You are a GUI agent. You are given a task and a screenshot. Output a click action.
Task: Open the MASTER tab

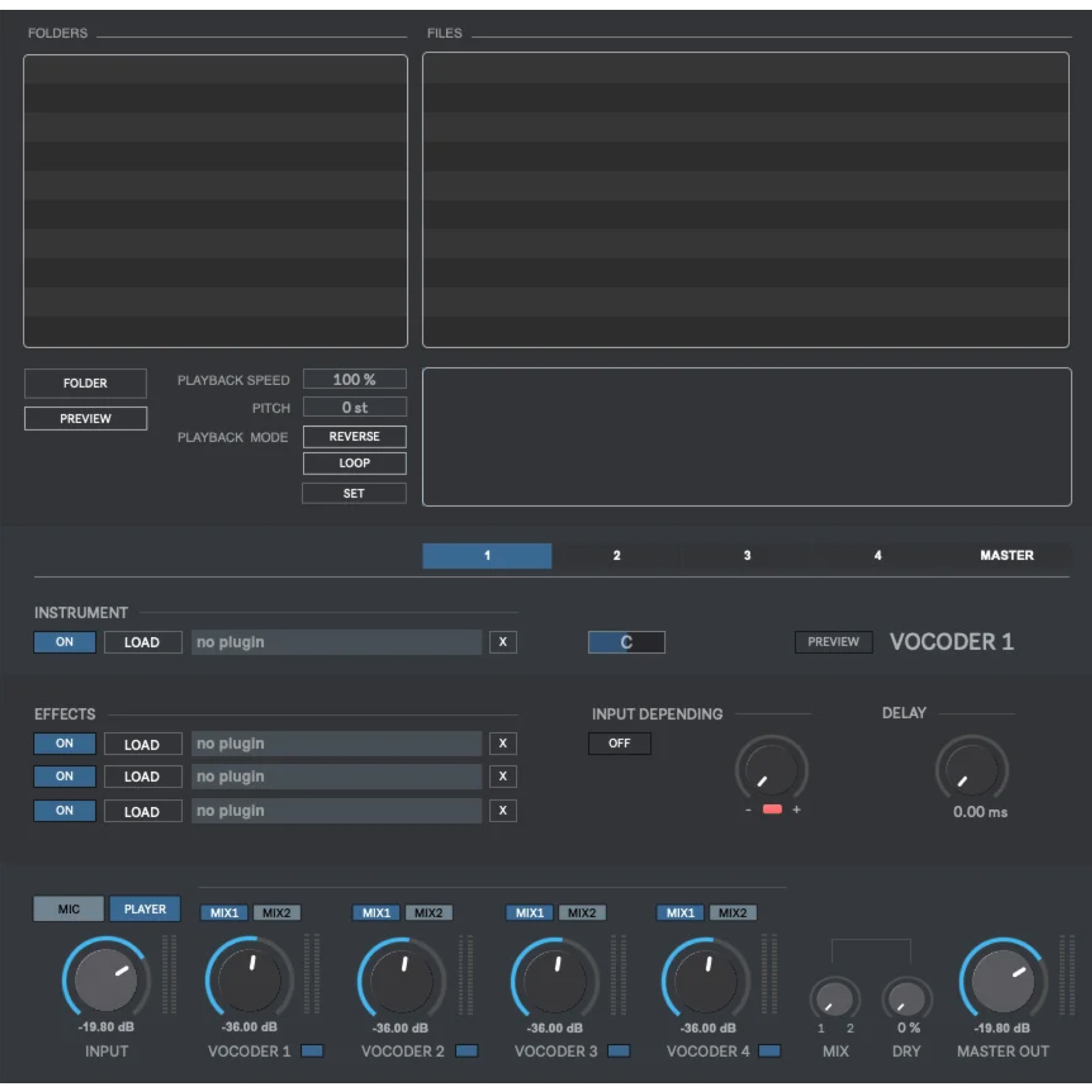[x=1006, y=556]
